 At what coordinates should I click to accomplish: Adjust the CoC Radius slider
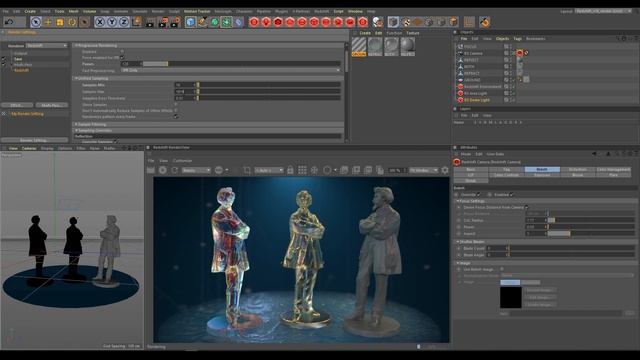(x=591, y=220)
